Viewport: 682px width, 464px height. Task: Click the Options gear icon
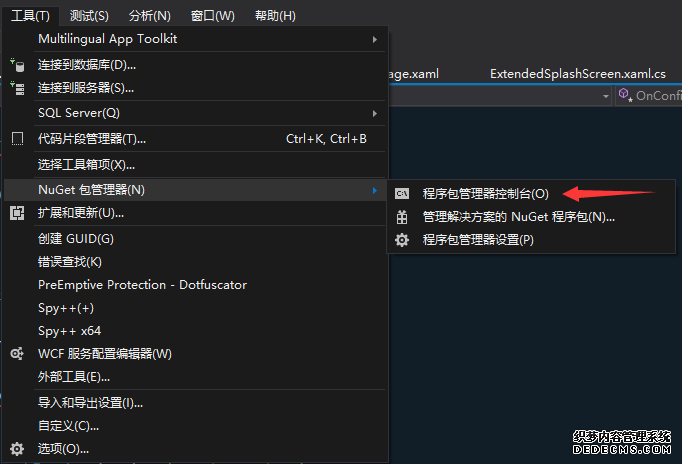[x=17, y=449]
